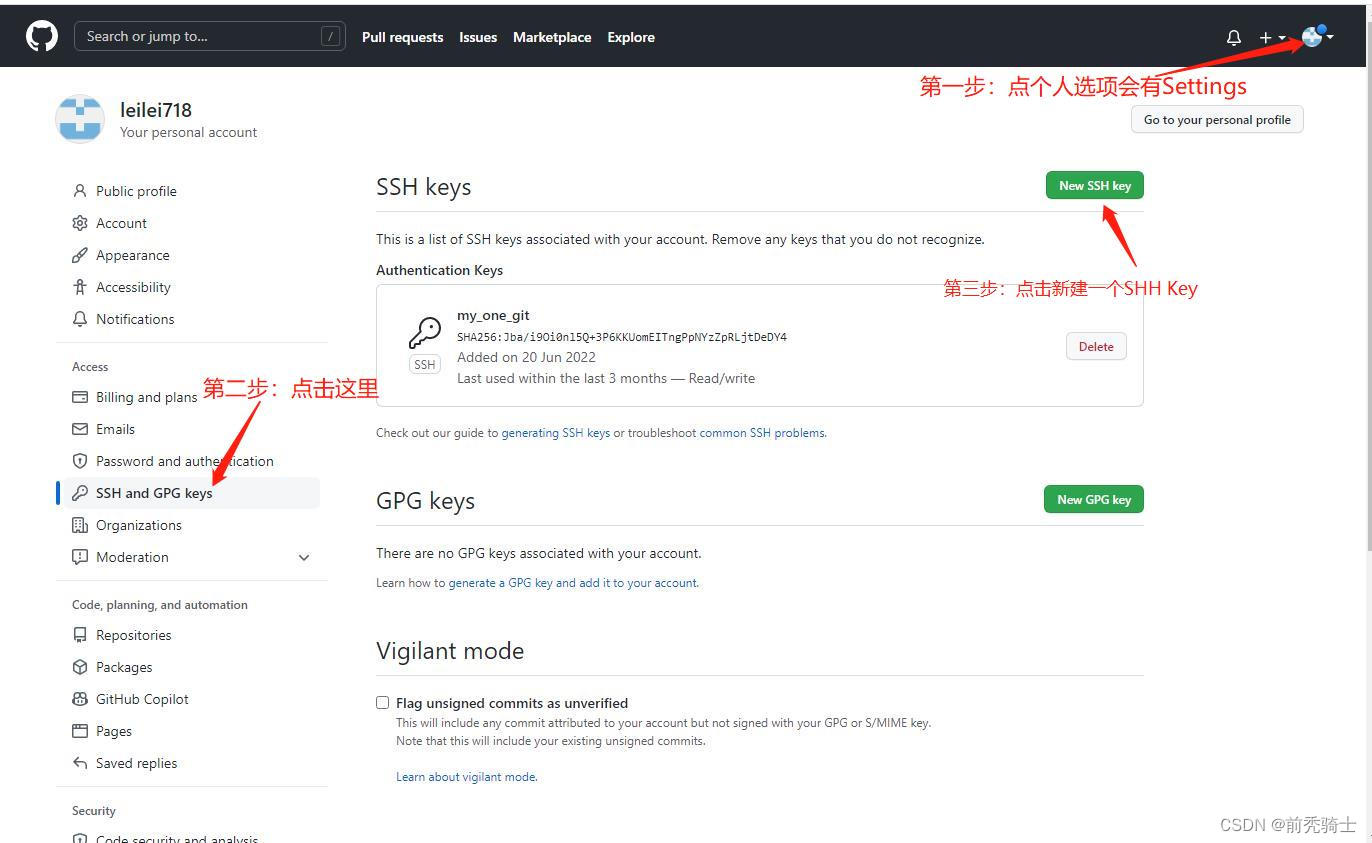This screenshot has width=1372, height=843.
Task: Open Marketplace in top navigation
Action: (x=552, y=37)
